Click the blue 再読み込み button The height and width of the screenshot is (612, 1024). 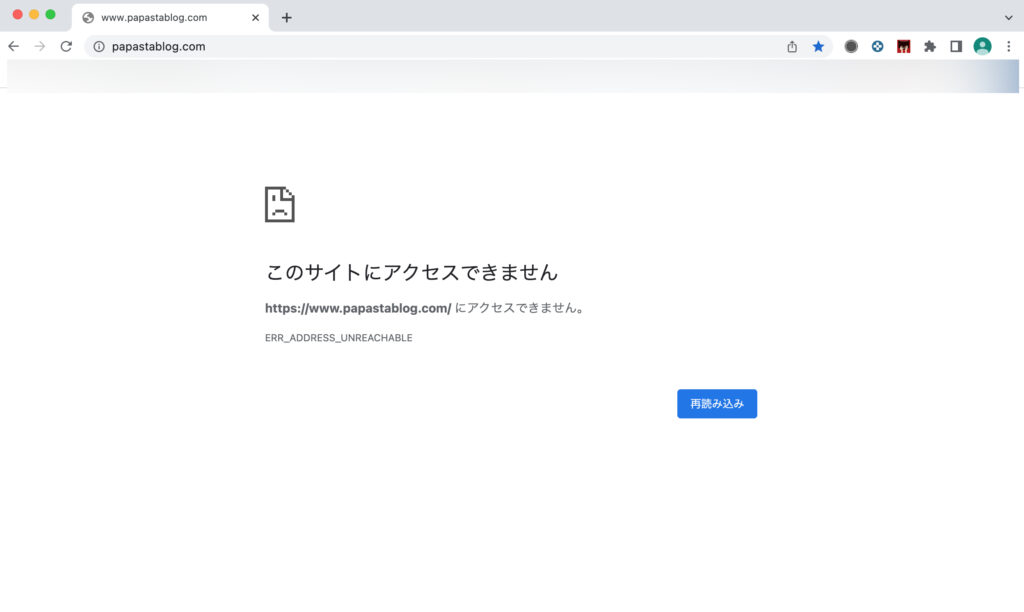click(717, 404)
